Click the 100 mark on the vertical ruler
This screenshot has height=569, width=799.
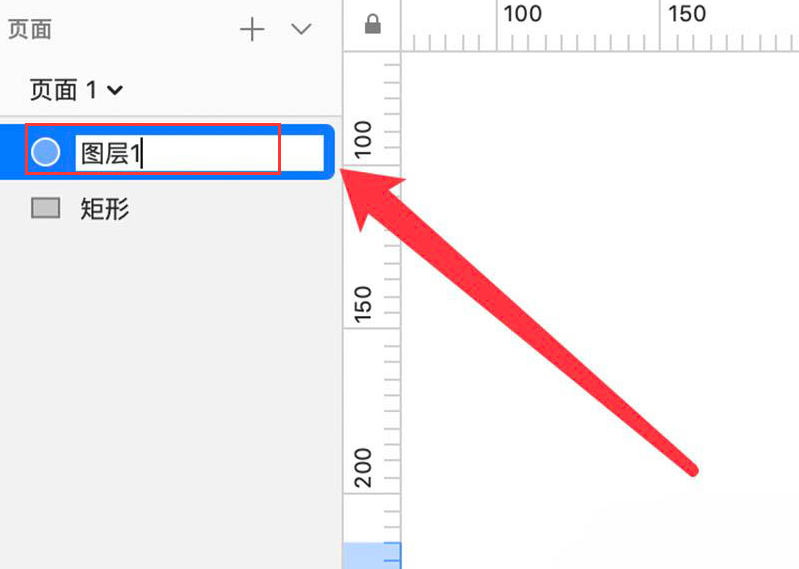click(363, 140)
